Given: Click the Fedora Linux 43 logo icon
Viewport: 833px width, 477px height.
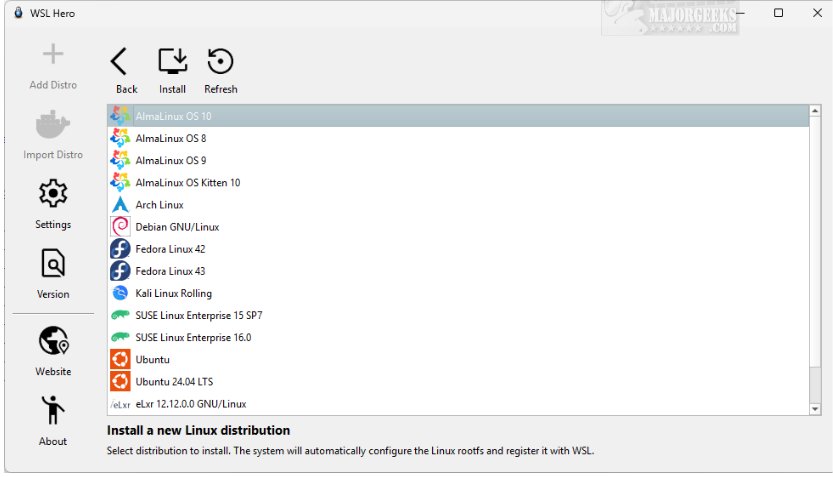Looking at the screenshot, I should 120,271.
